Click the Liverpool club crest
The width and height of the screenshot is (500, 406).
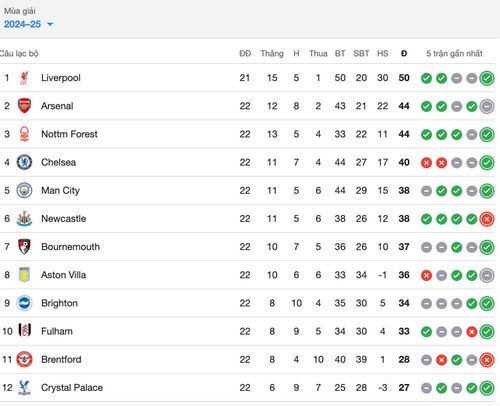[24, 78]
